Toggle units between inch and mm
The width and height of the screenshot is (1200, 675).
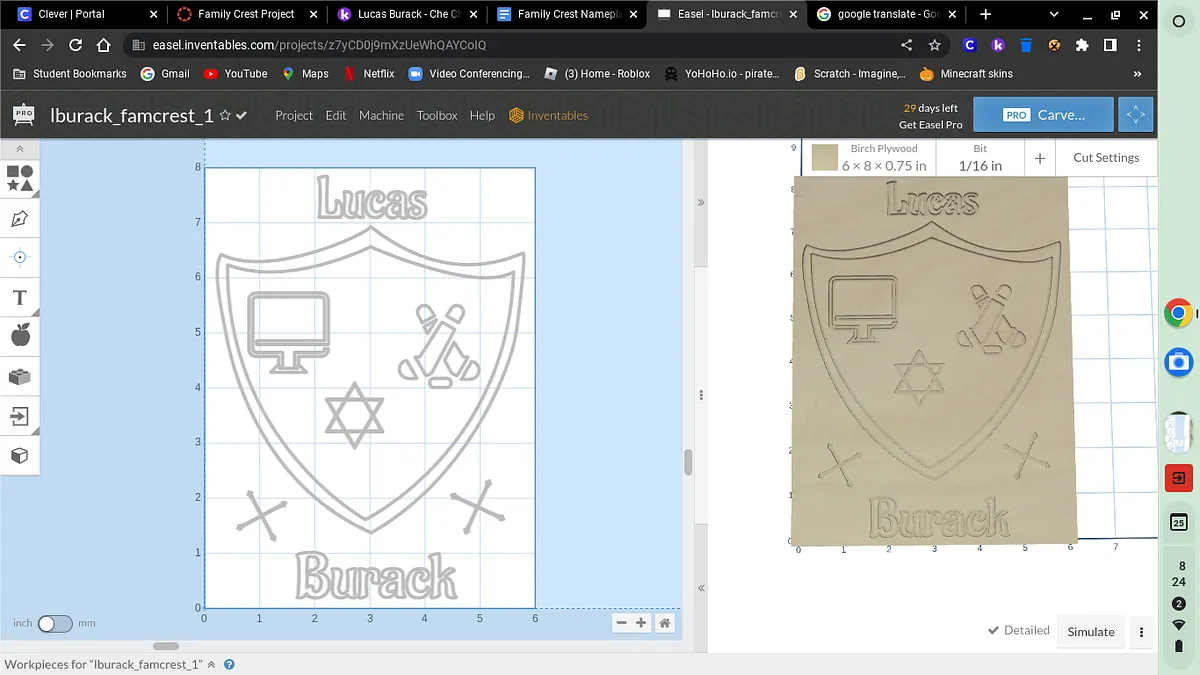(x=55, y=623)
